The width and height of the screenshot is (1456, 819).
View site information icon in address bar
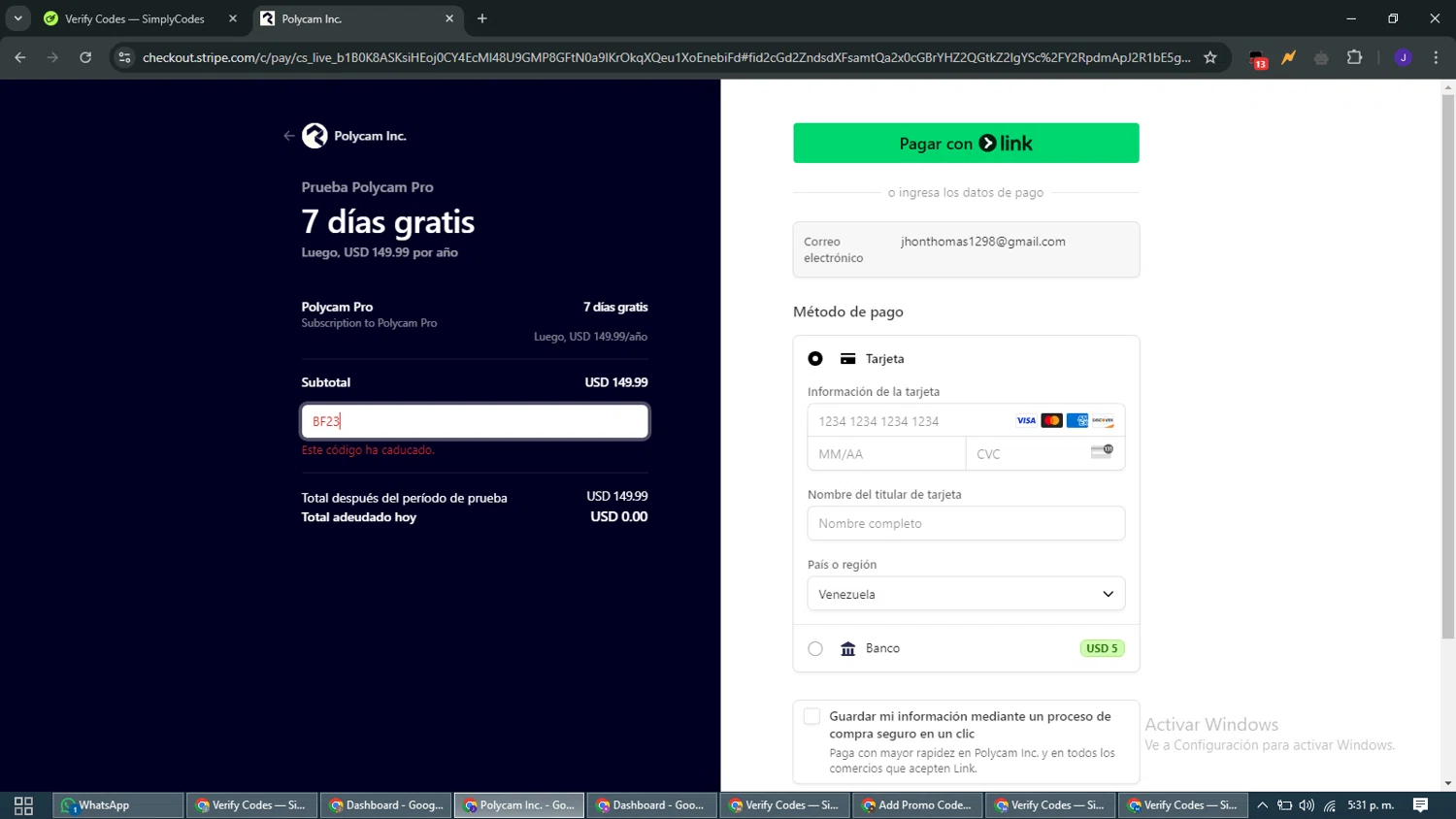coord(124,57)
